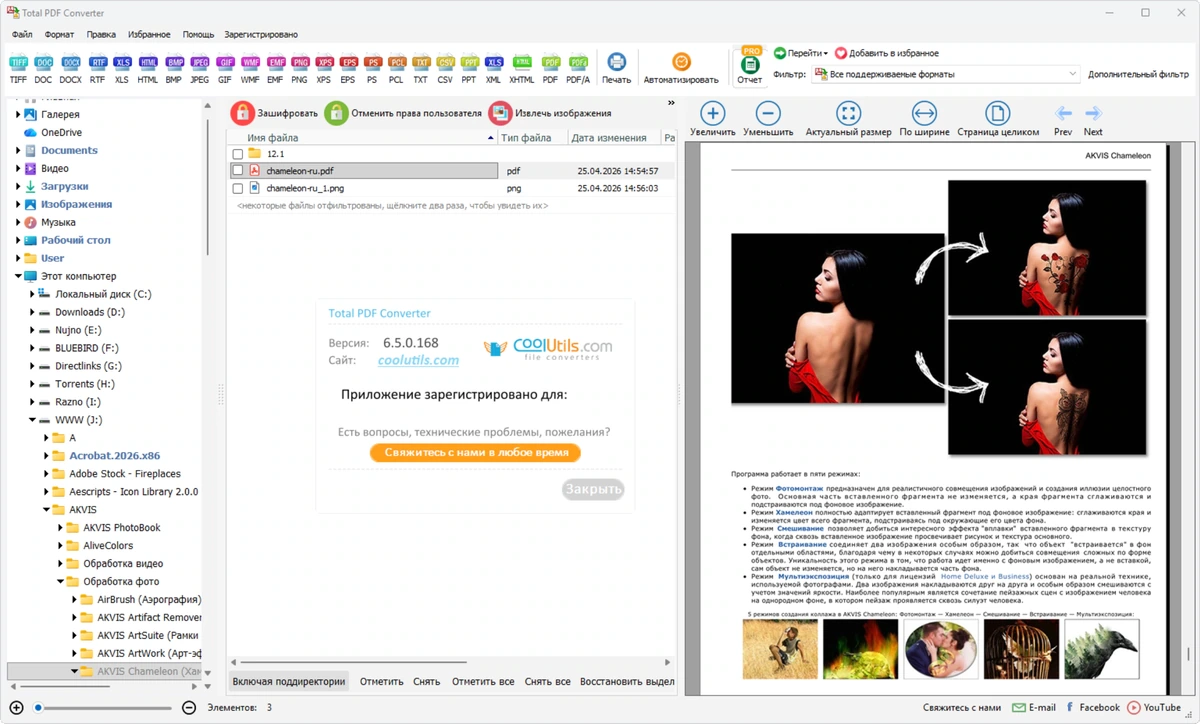Expand the Documents tree node

pyautogui.click(x=18, y=150)
